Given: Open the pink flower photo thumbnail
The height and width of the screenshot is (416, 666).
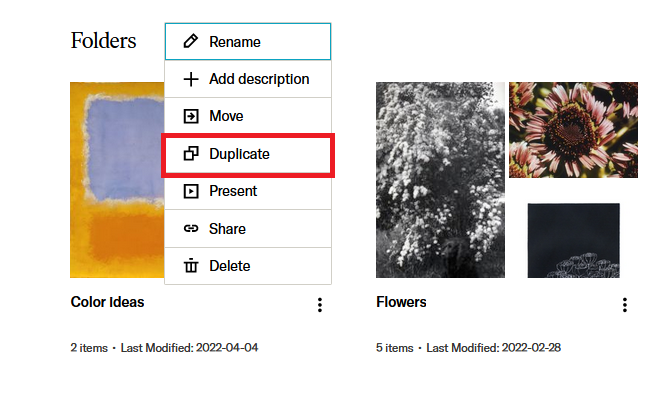Looking at the screenshot, I should 573,130.
